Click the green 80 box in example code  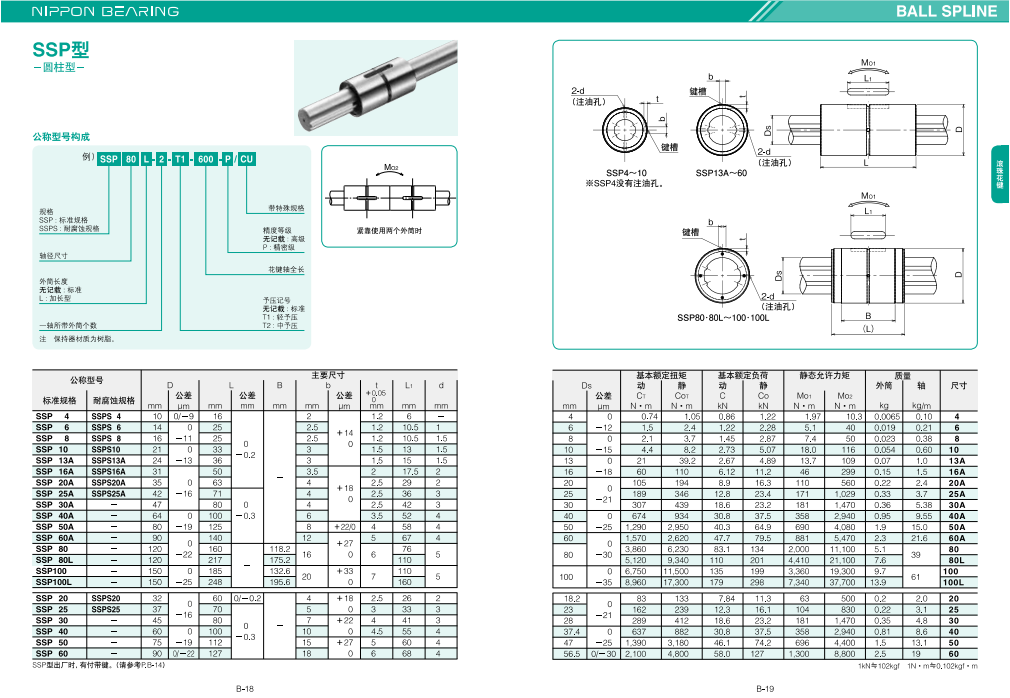(x=131, y=159)
